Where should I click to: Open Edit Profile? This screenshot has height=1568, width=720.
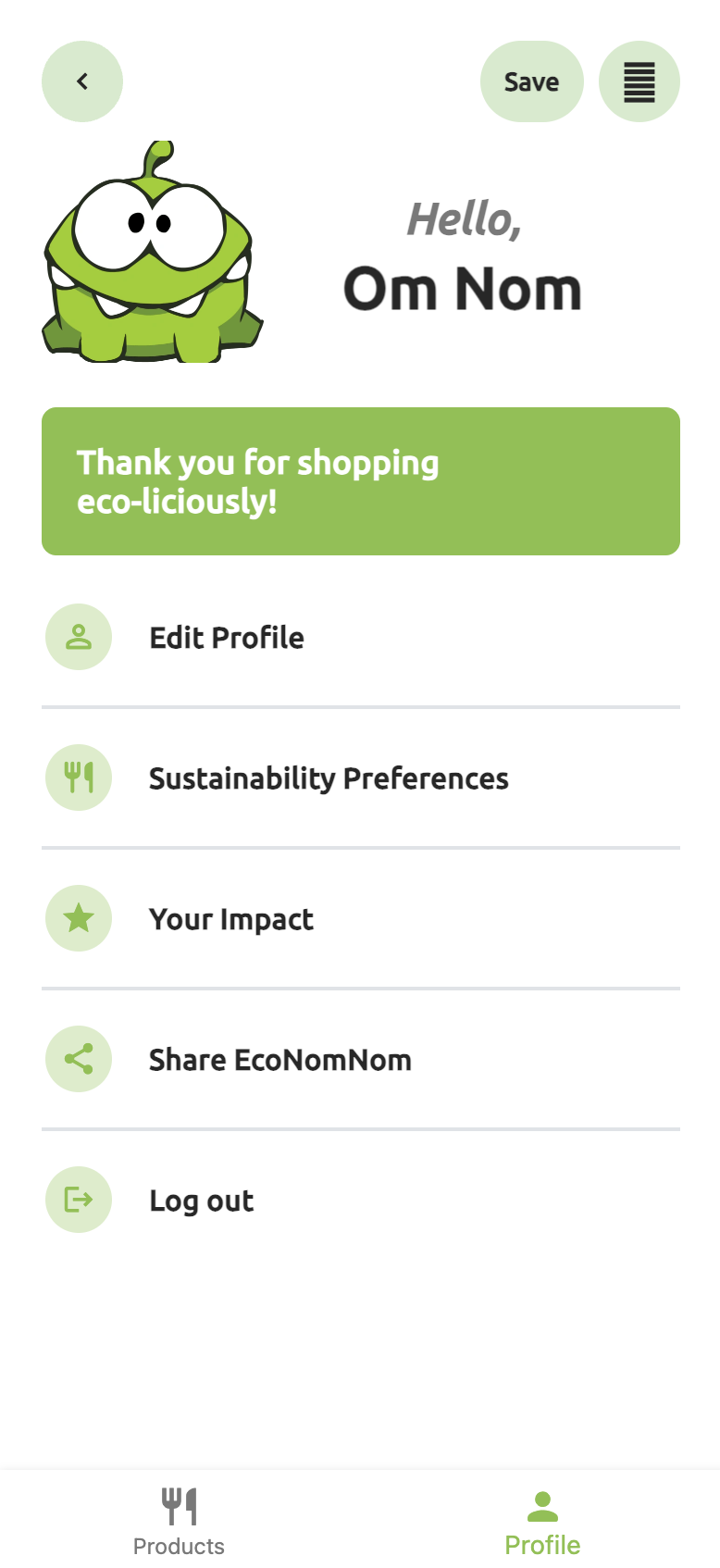click(227, 638)
